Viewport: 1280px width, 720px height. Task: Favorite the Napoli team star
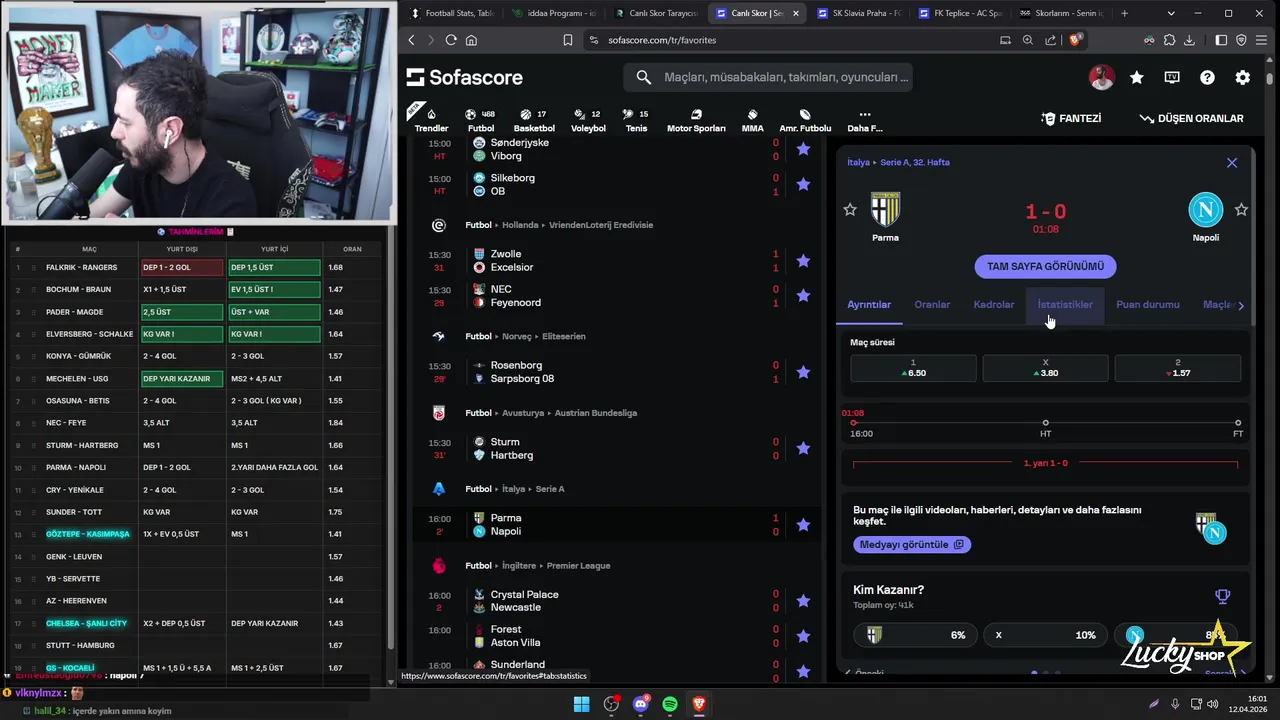[x=1241, y=209]
